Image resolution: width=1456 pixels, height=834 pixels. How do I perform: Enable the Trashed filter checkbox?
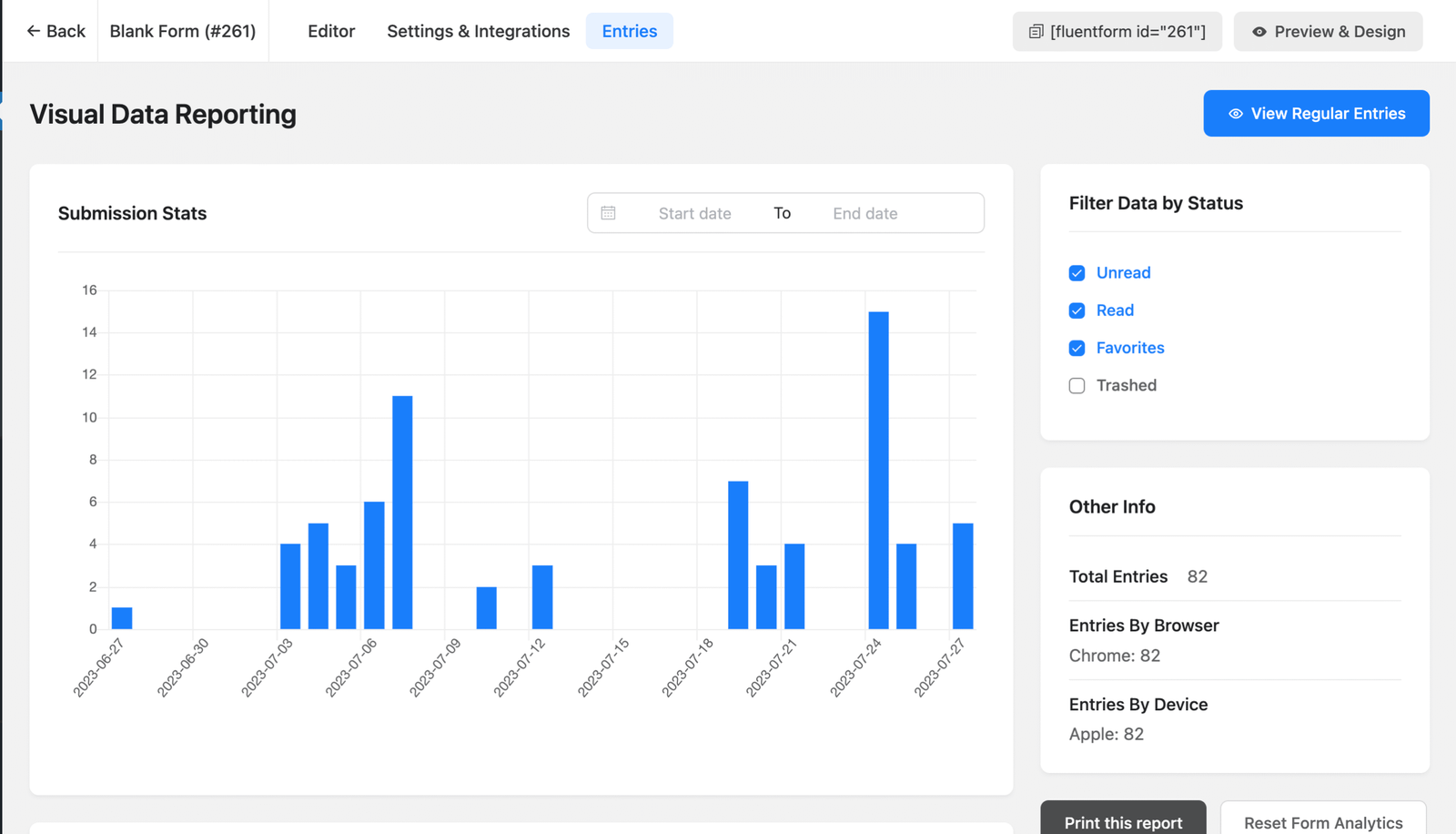(x=1077, y=386)
